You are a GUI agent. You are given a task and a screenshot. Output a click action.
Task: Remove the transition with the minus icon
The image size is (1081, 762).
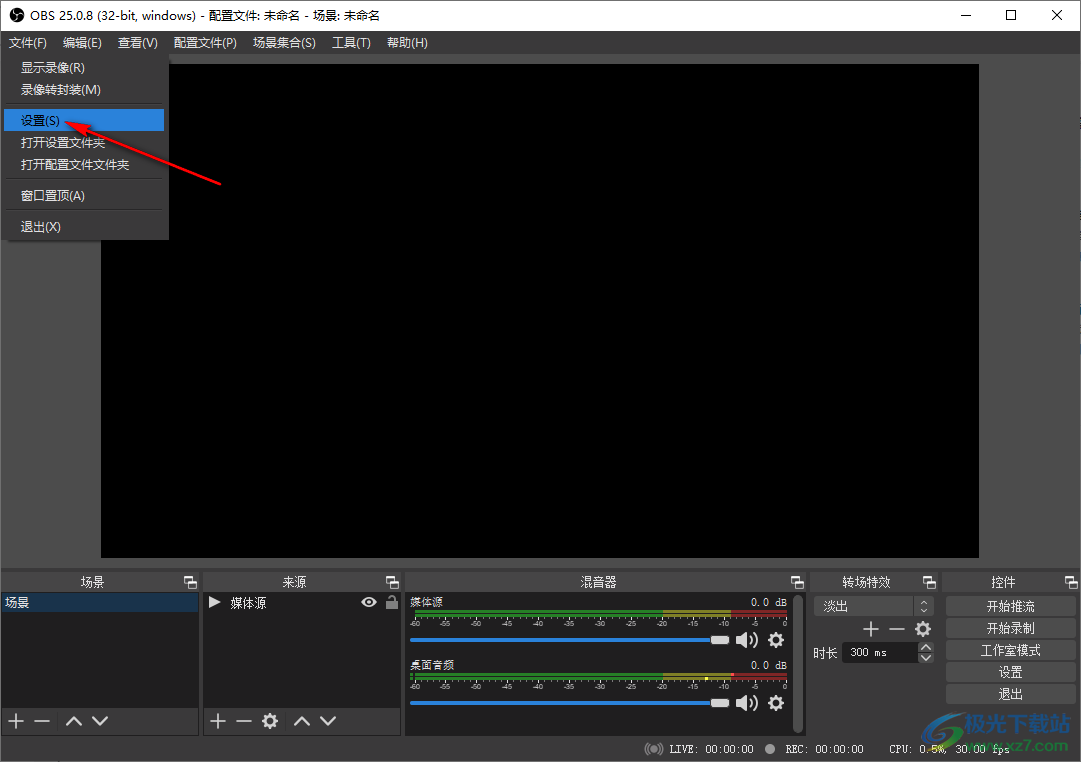click(896, 629)
